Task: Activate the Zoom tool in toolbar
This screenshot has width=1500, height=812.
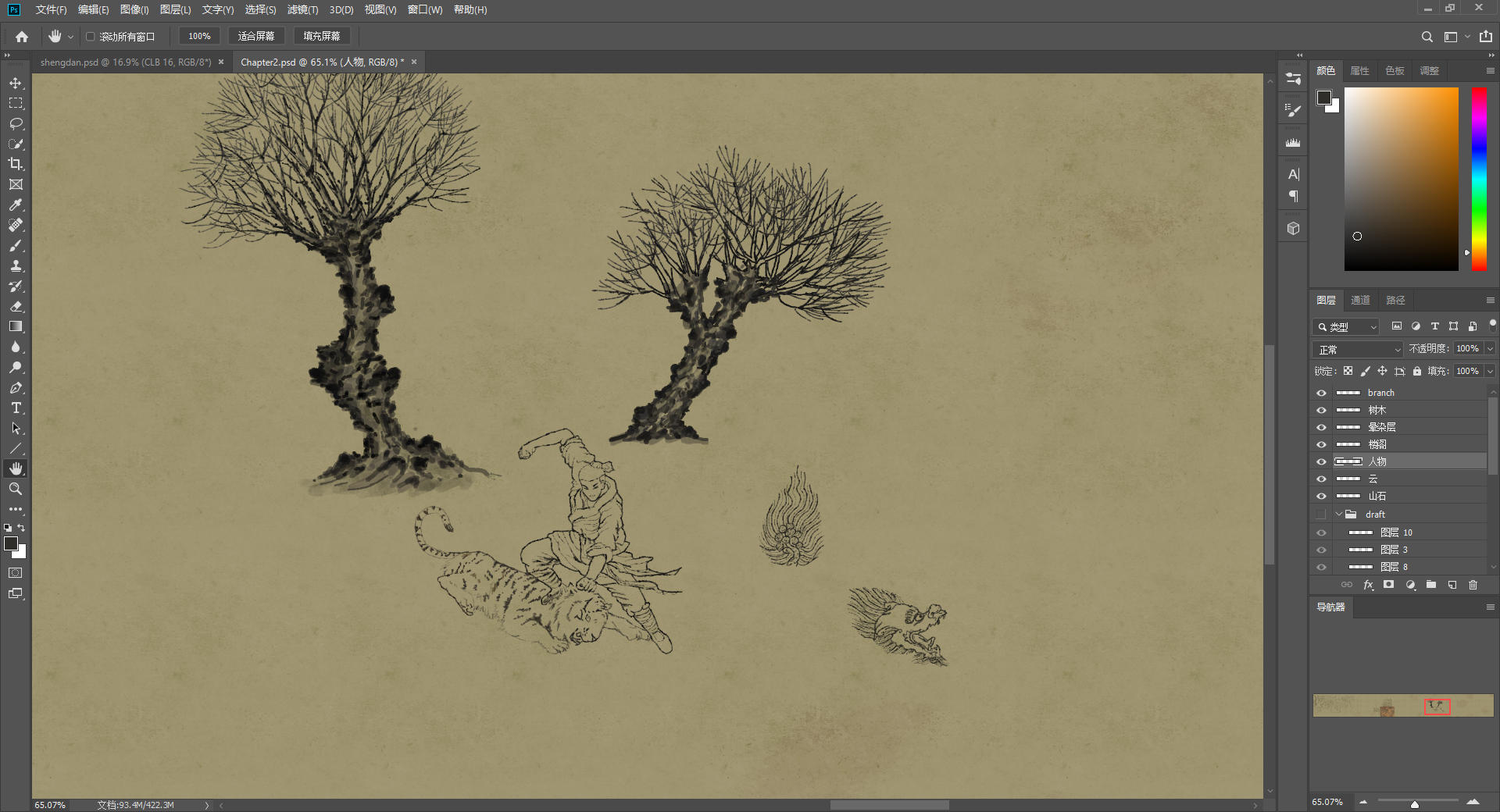Action: coord(16,489)
